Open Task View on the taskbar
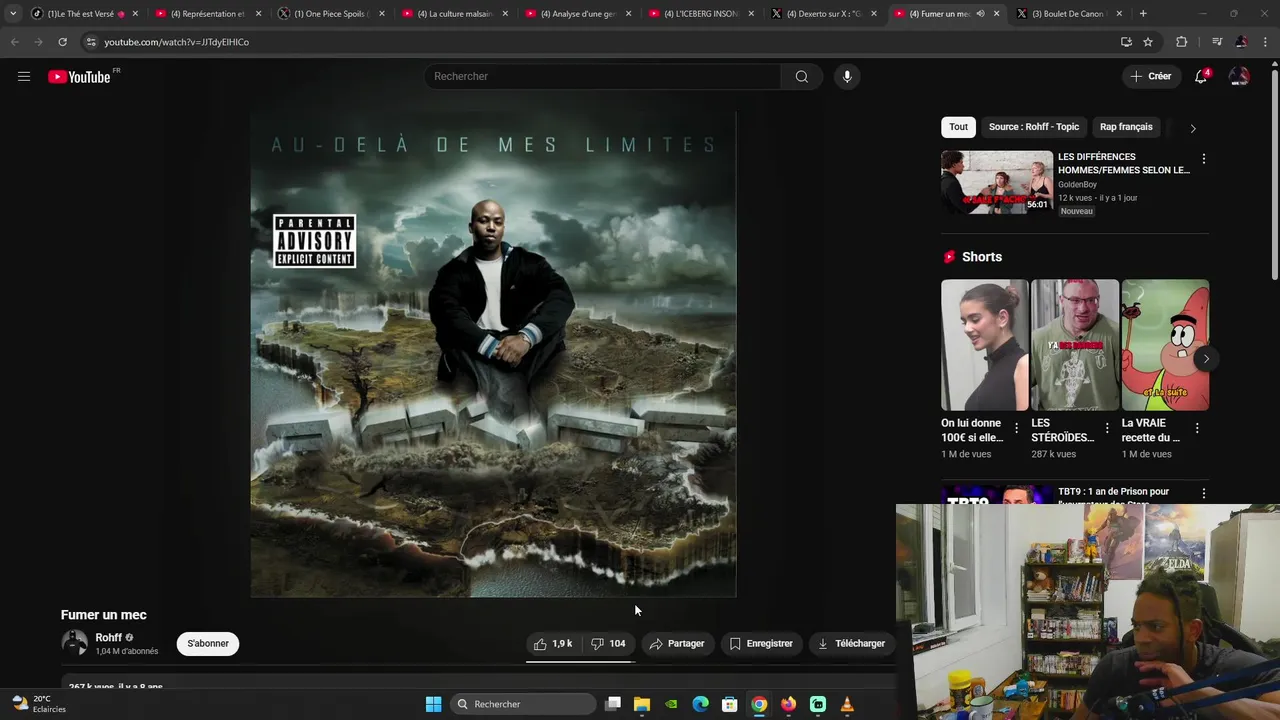The image size is (1280, 720). (x=613, y=704)
